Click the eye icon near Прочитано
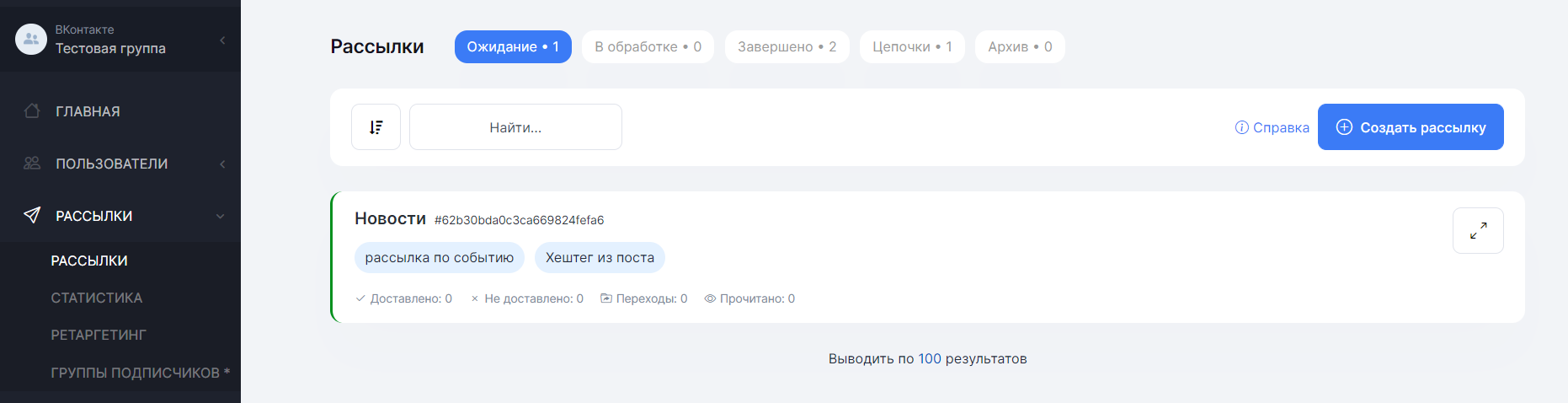The height and width of the screenshot is (403, 1568). tap(710, 298)
